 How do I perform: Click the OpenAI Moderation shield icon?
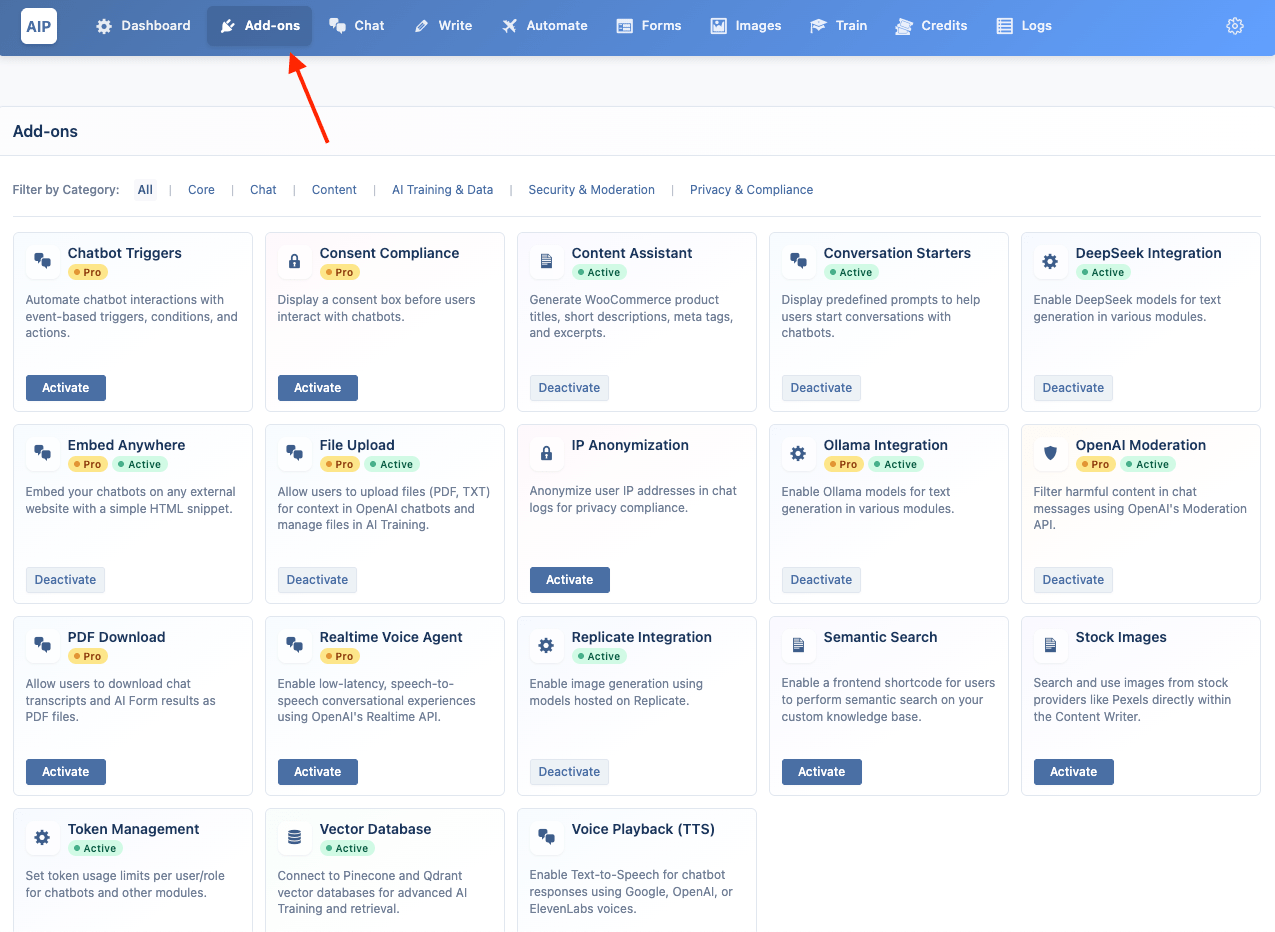tap(1050, 453)
